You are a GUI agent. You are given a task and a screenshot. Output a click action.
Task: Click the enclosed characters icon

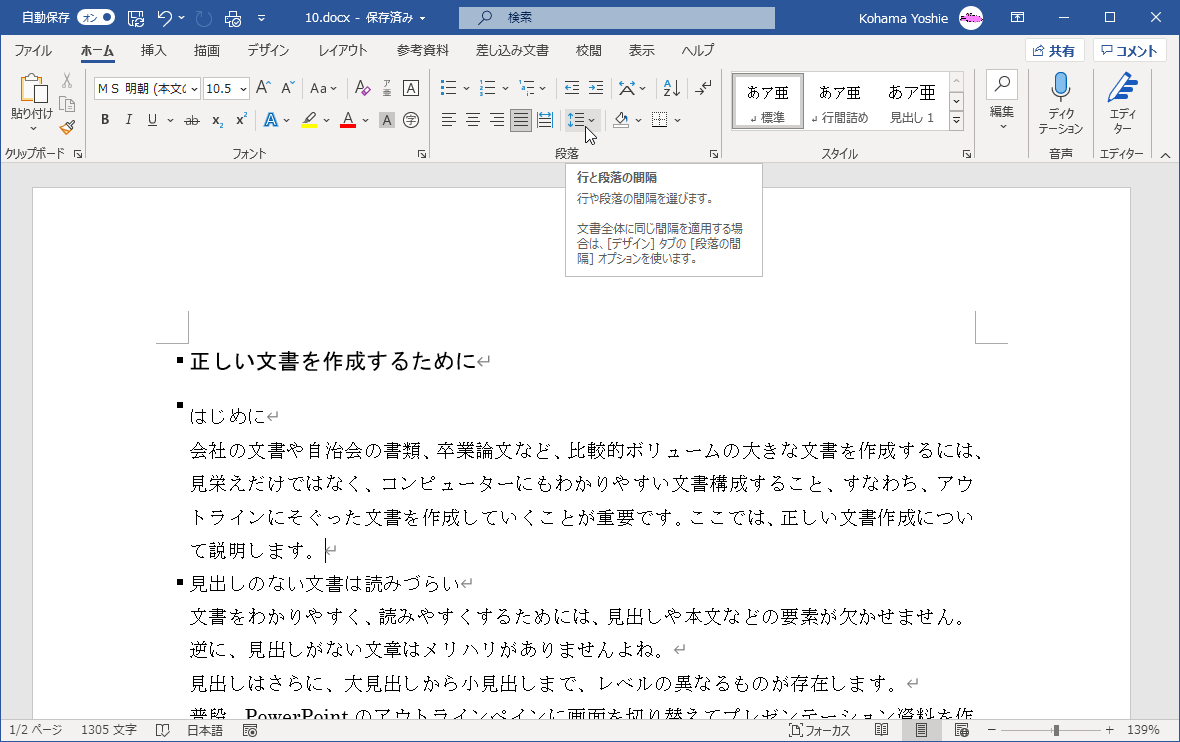[x=411, y=120]
